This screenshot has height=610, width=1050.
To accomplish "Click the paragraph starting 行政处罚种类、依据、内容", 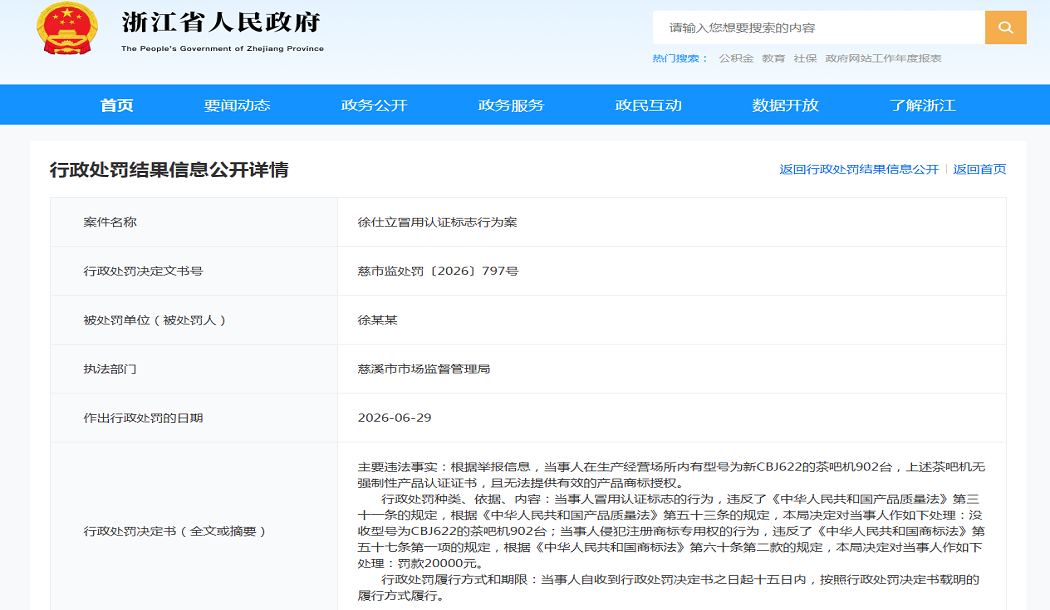I will tap(671, 531).
